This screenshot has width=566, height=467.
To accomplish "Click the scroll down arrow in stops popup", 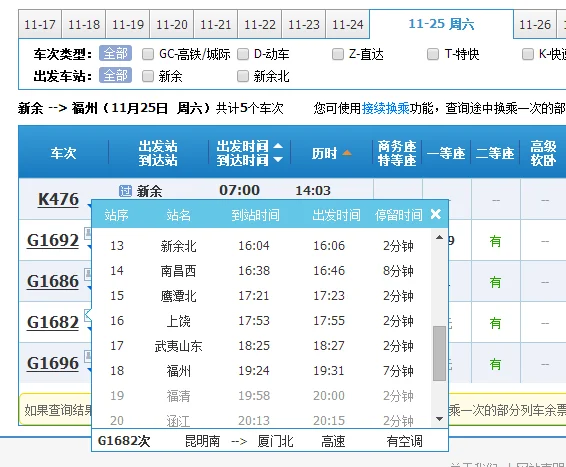I will (439, 419).
